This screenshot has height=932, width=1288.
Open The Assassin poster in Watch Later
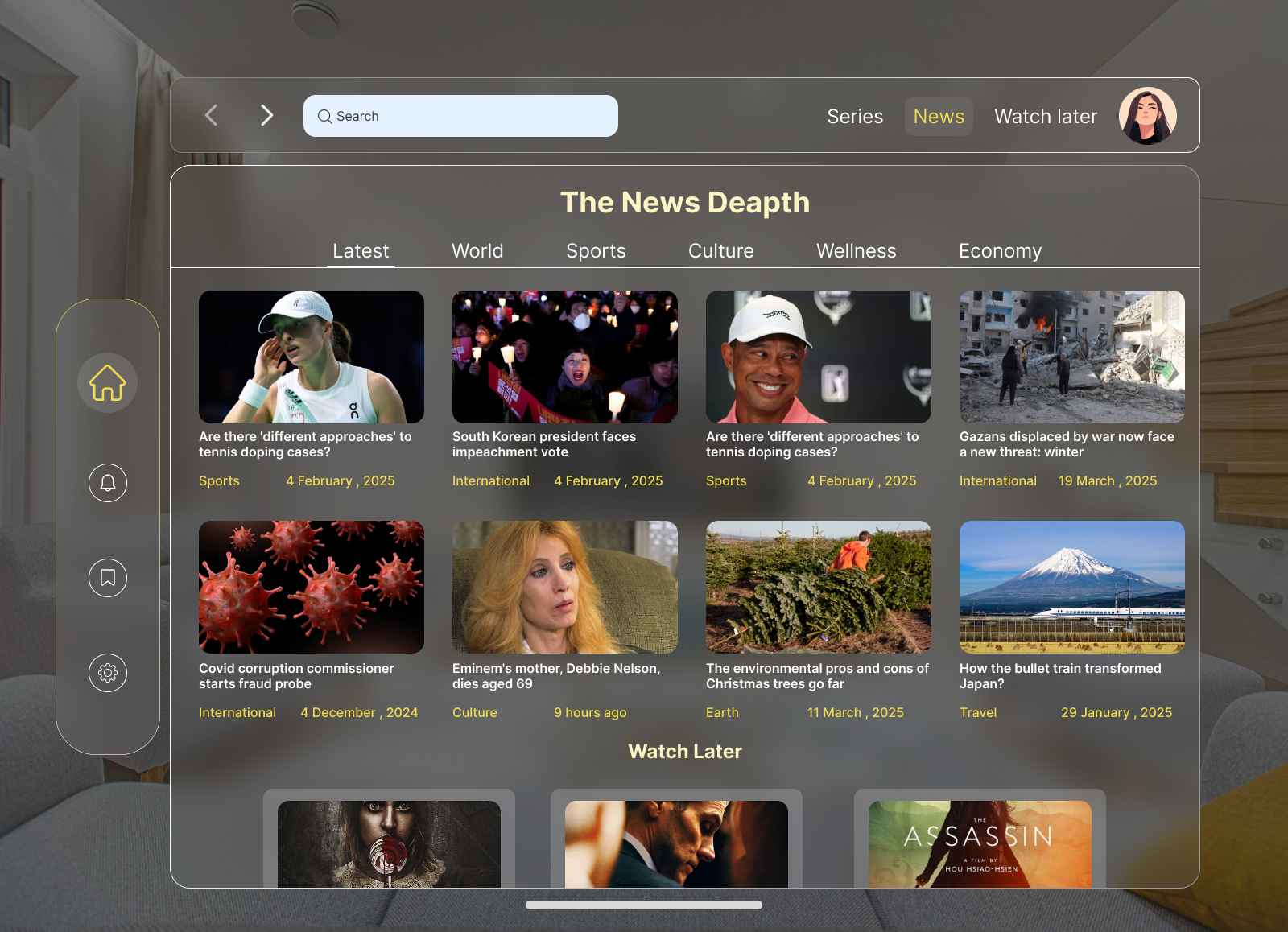tap(980, 844)
